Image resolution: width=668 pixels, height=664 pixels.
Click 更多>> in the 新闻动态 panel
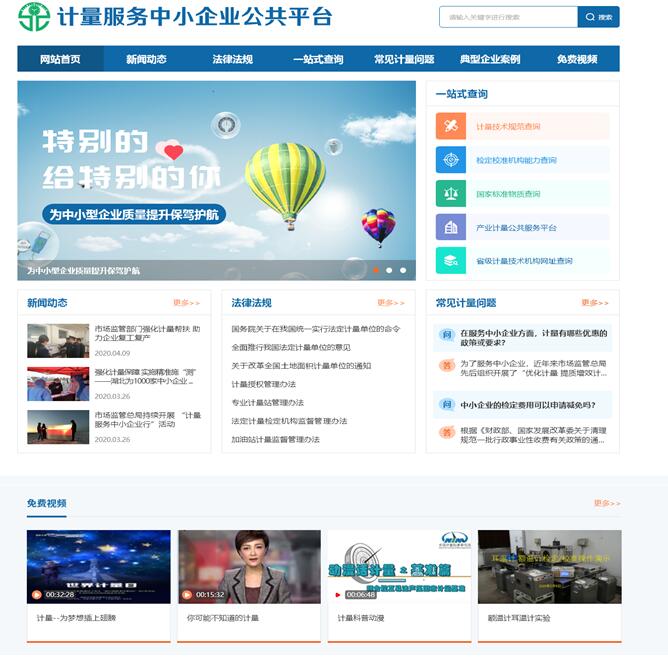pos(187,303)
